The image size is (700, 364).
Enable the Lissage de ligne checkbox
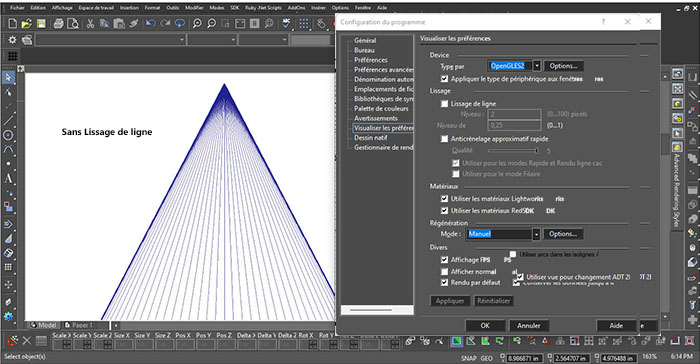444,104
